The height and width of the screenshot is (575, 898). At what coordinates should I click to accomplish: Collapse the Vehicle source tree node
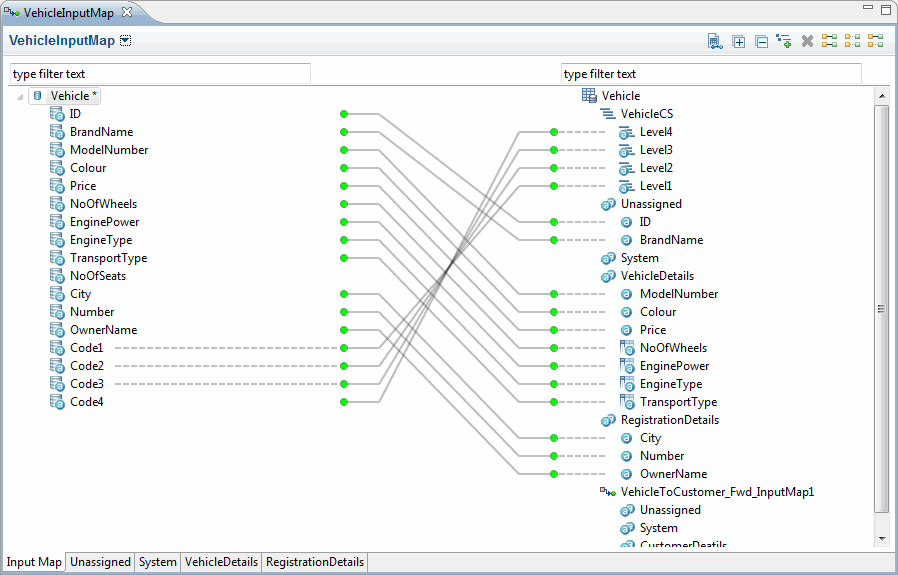point(20,96)
